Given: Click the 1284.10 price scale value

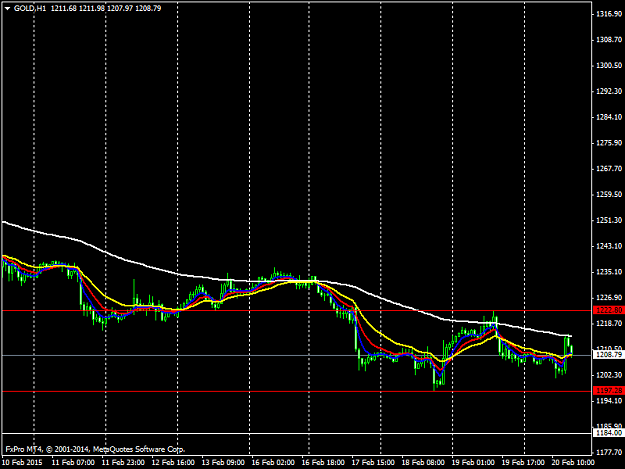Looking at the screenshot, I should click(x=609, y=117).
